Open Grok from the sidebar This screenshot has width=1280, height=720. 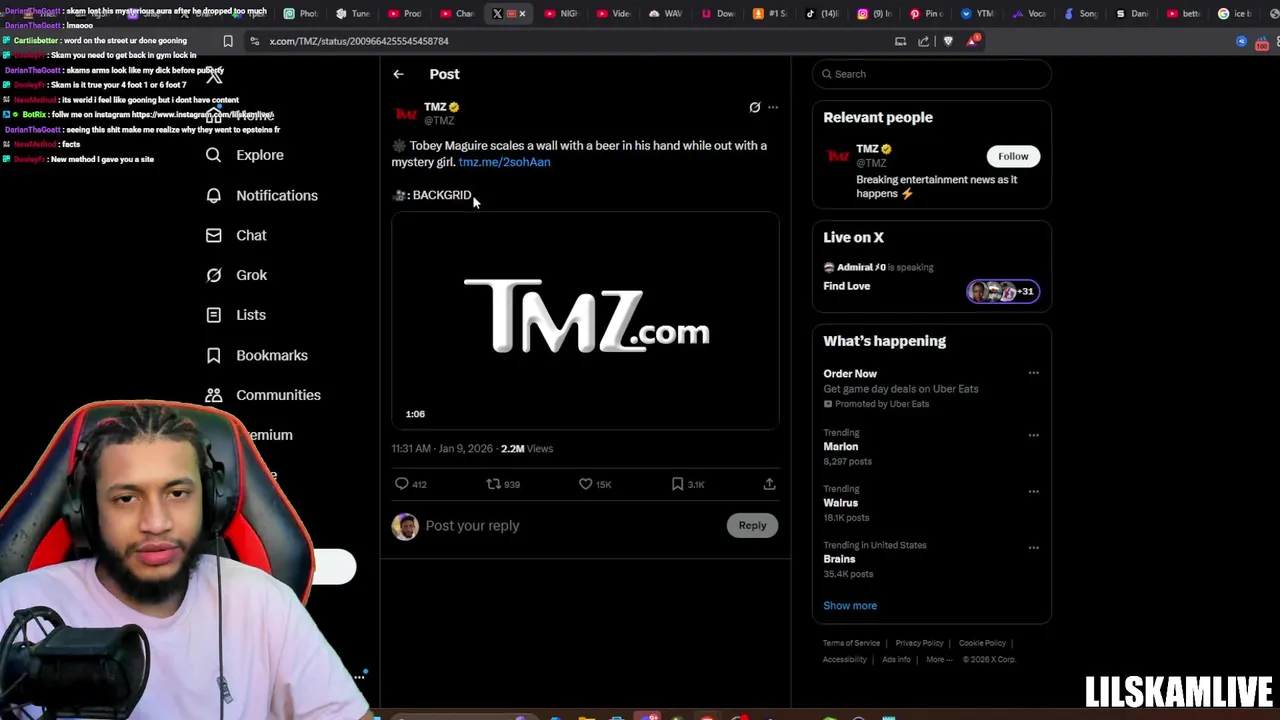click(236, 275)
